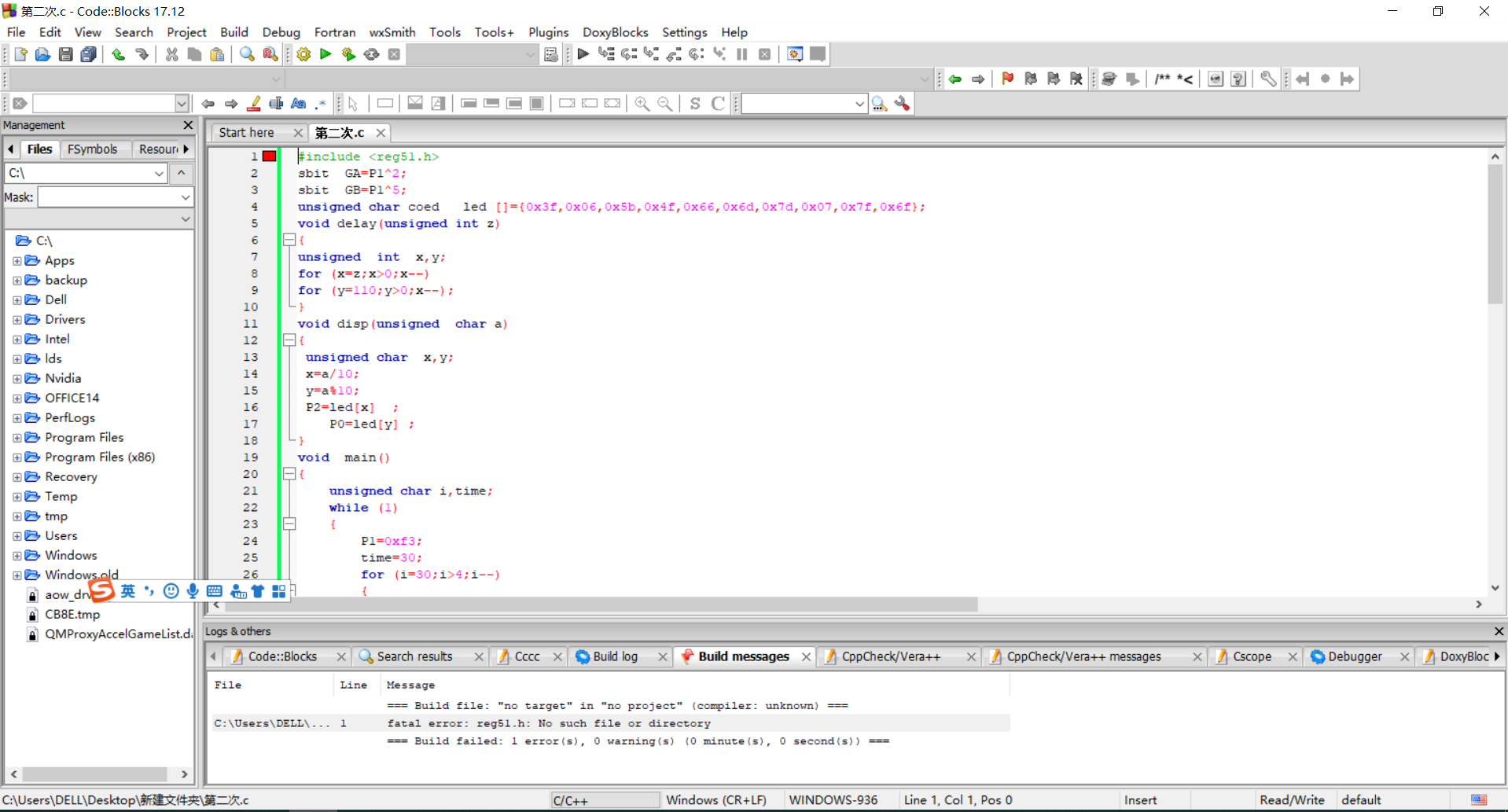Open the Search results log tab

414,656
